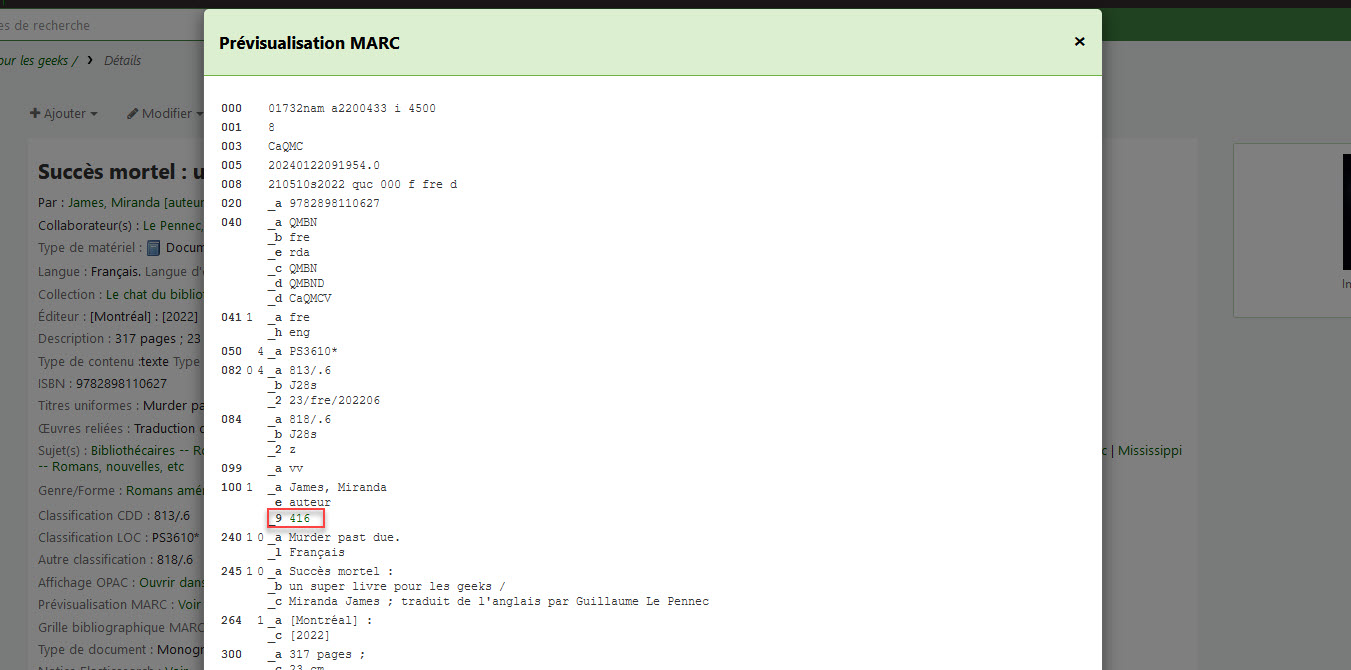Viewport: 1351px width, 670px height.
Task: Click the Ouvrir dans OPAC link
Action: (x=171, y=581)
